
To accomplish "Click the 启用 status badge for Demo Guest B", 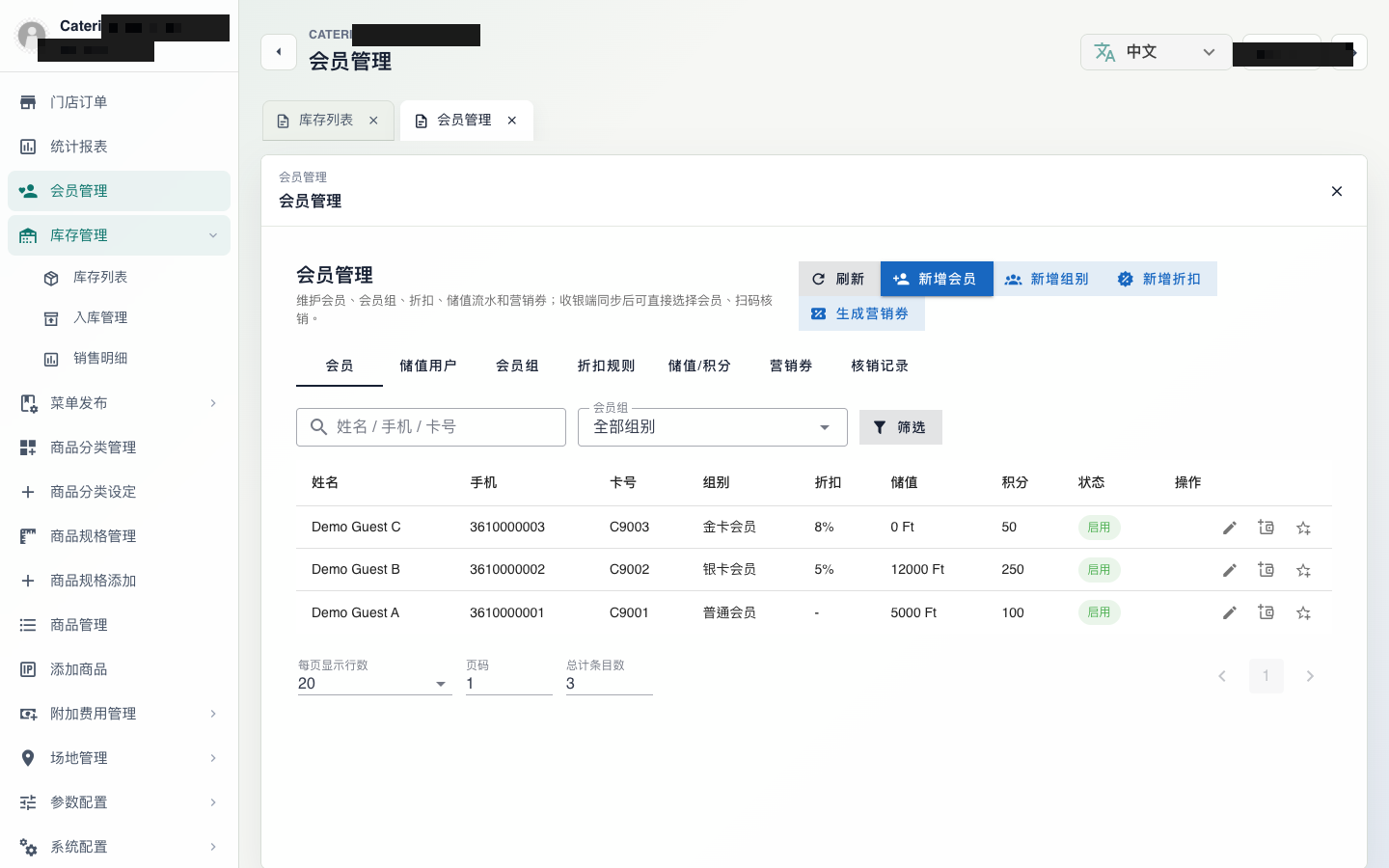I will click(1100, 570).
